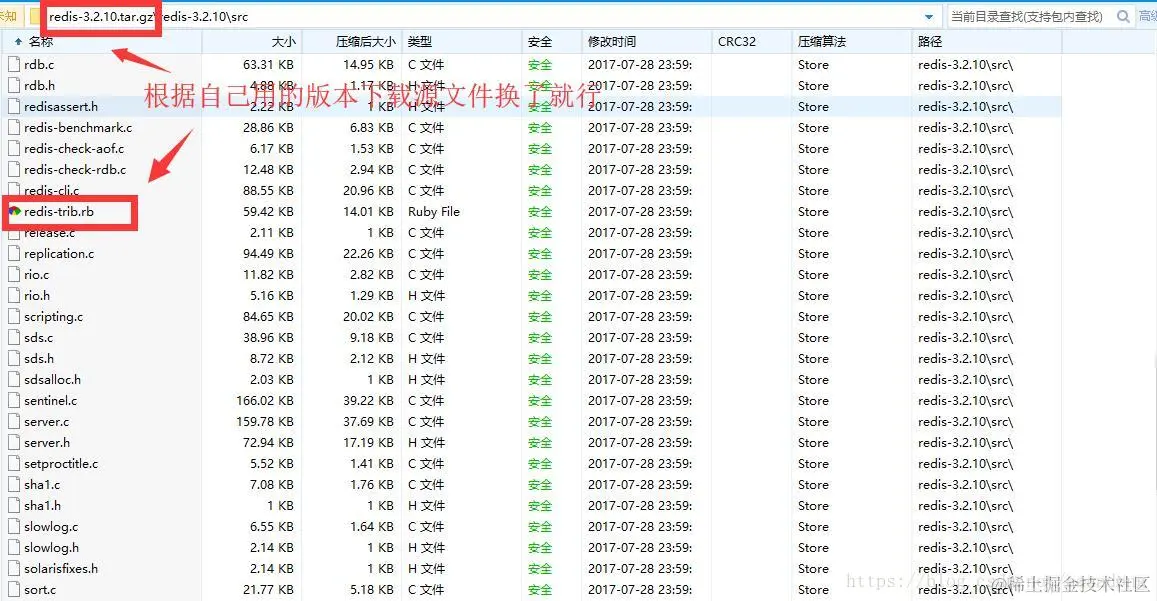This screenshot has height=601, width=1157.
Task: Select the sha1.h file
Action: click(42, 506)
